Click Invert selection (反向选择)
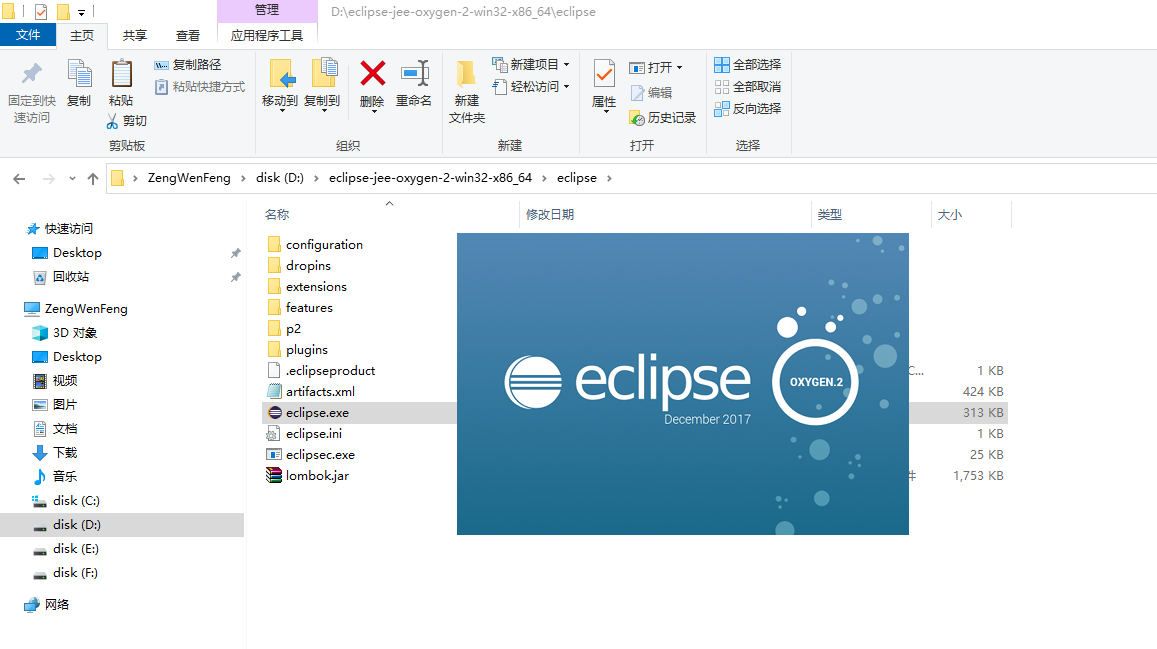The image size is (1157, 649). (747, 108)
